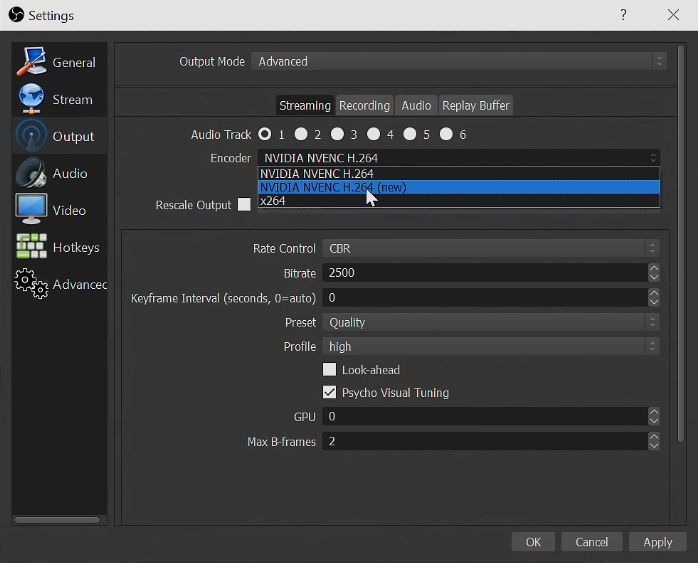Choose NVIDIA NVENC H.264 (new) option
The height and width of the screenshot is (563, 698).
[459, 187]
